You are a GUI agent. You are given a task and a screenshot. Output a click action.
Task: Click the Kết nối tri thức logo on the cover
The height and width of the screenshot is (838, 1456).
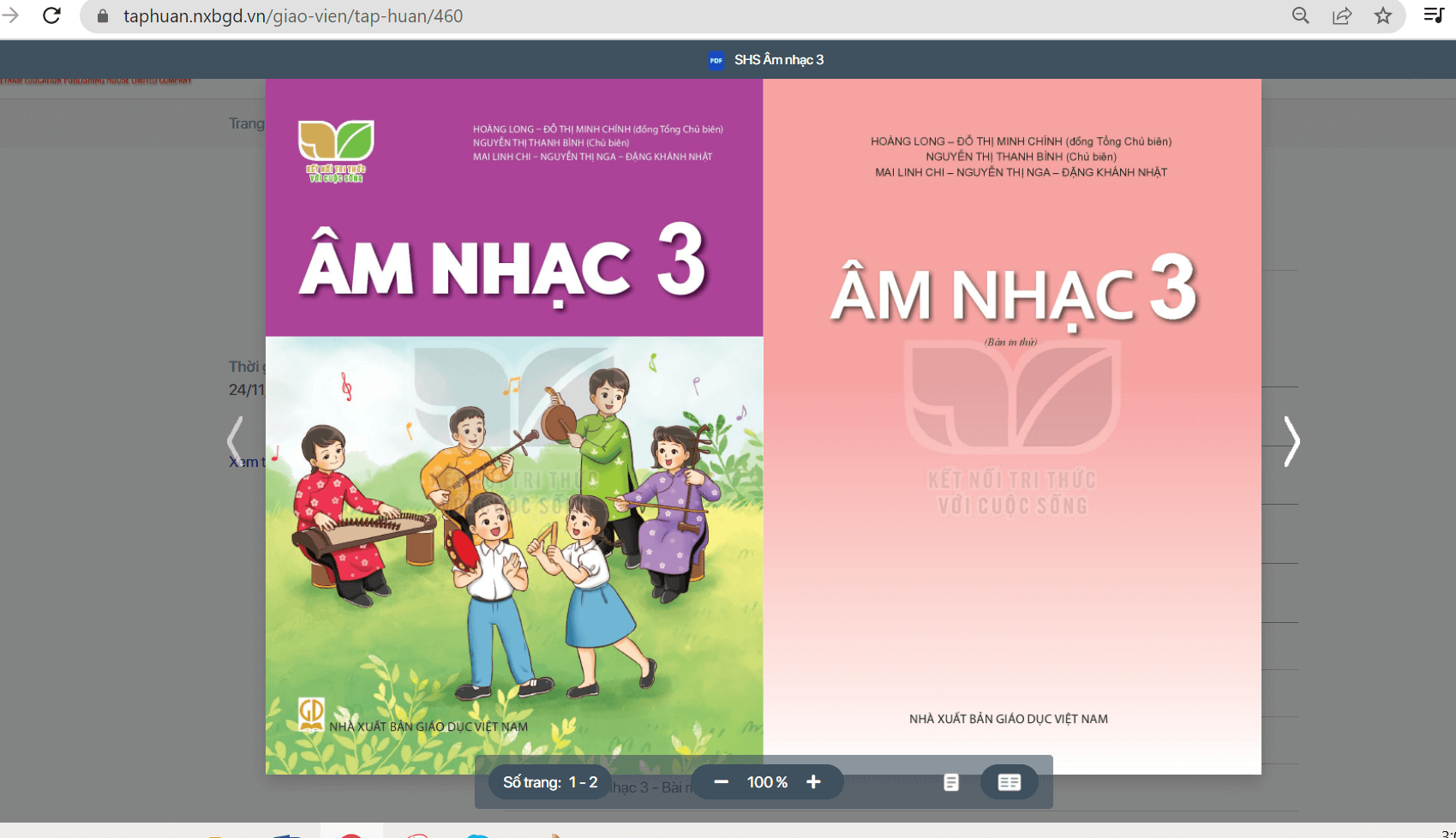pos(336,152)
